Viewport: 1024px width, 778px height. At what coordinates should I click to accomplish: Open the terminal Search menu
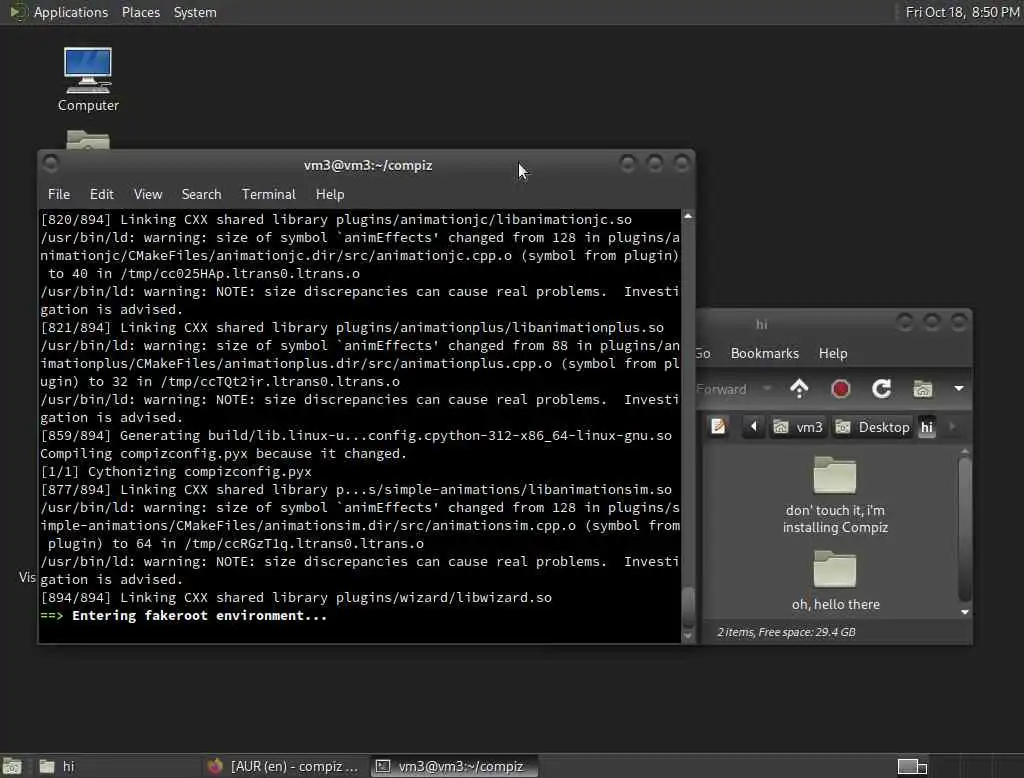coord(201,195)
